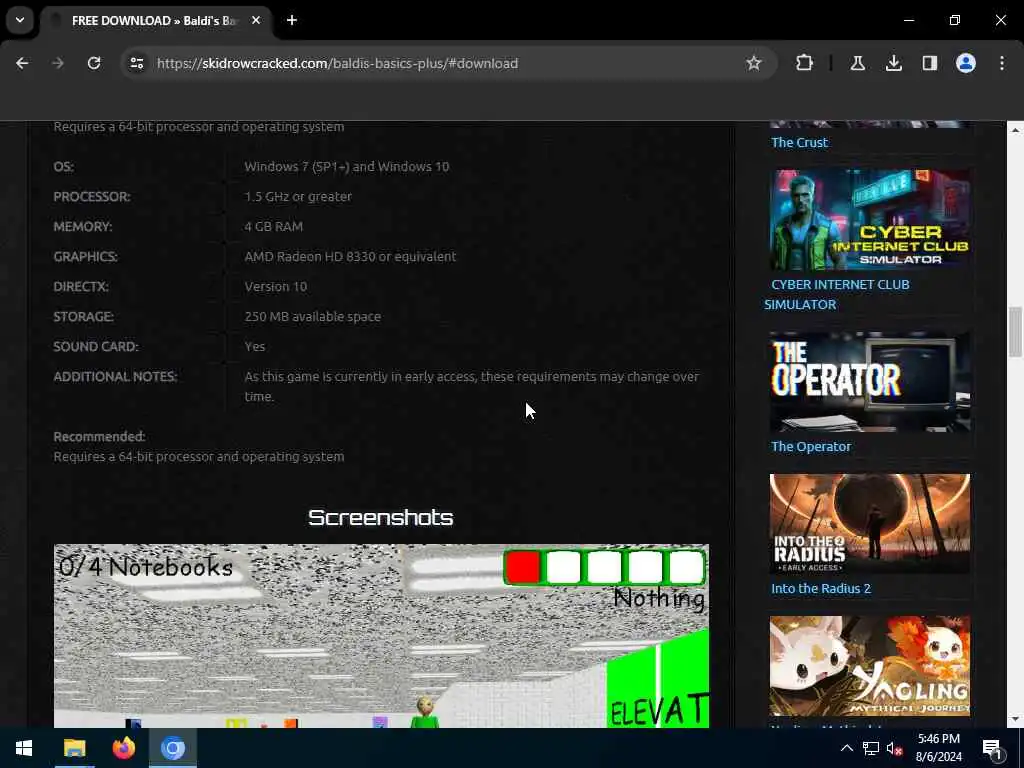The width and height of the screenshot is (1024, 768).
Task: View site information icon in address bar
Action: 136,63
